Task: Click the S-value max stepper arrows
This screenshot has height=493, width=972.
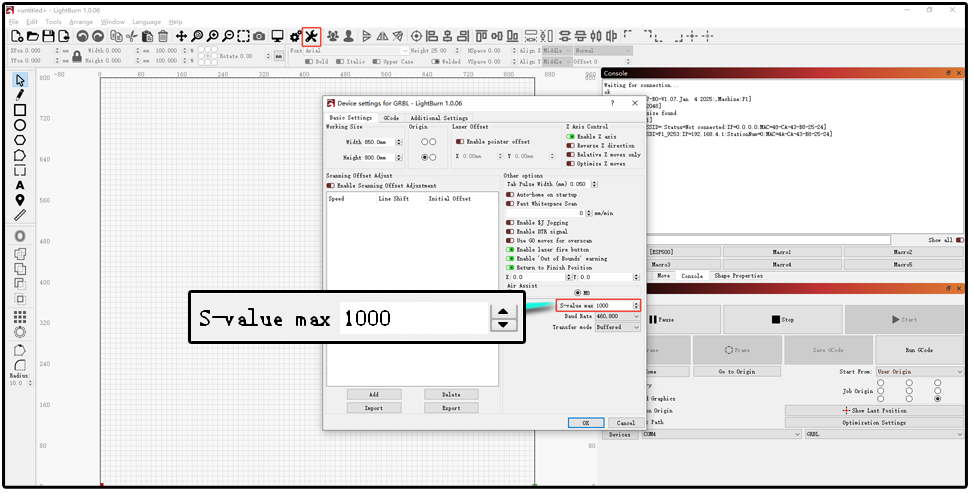Action: coord(636,306)
